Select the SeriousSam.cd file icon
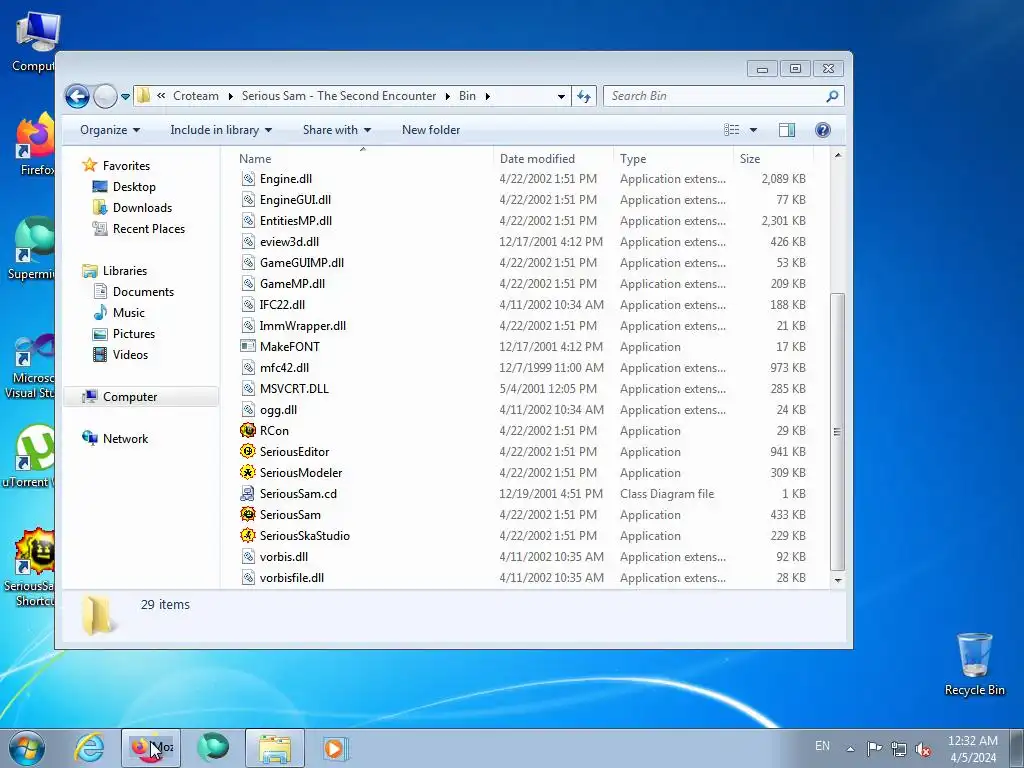Screen dimensions: 1024x768 pos(248,494)
